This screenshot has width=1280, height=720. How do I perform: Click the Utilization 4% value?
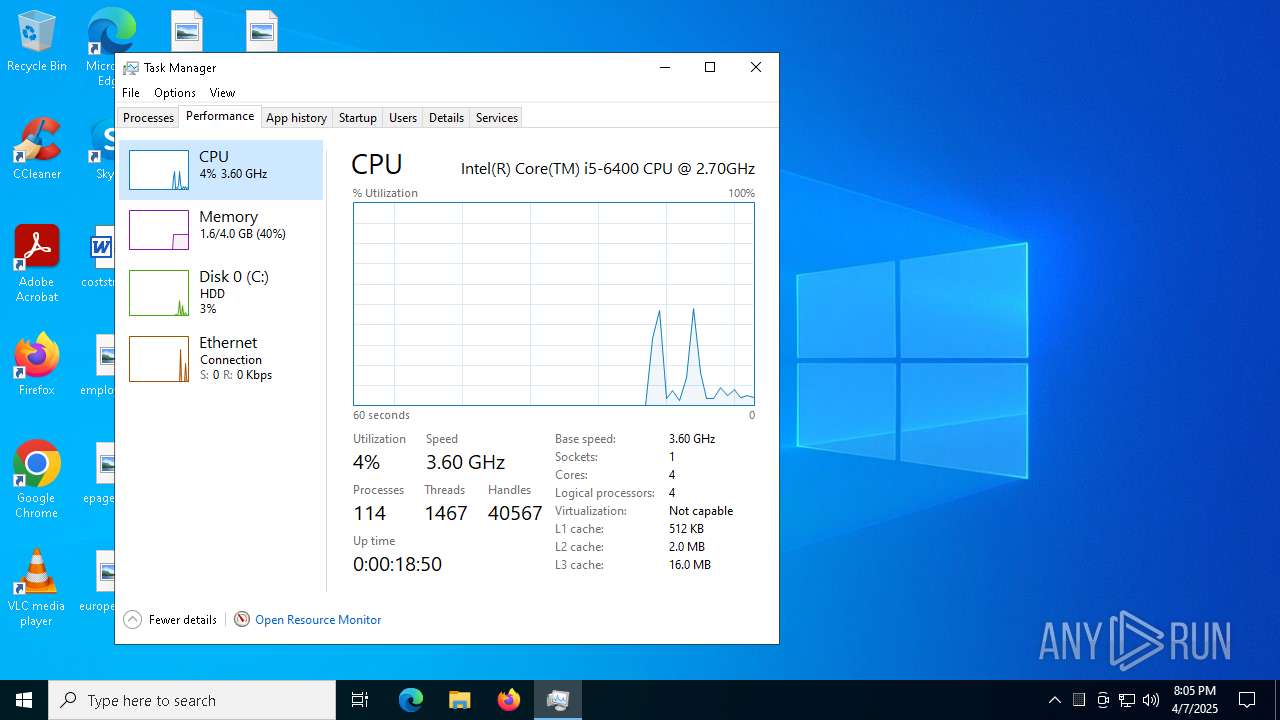tap(366, 462)
